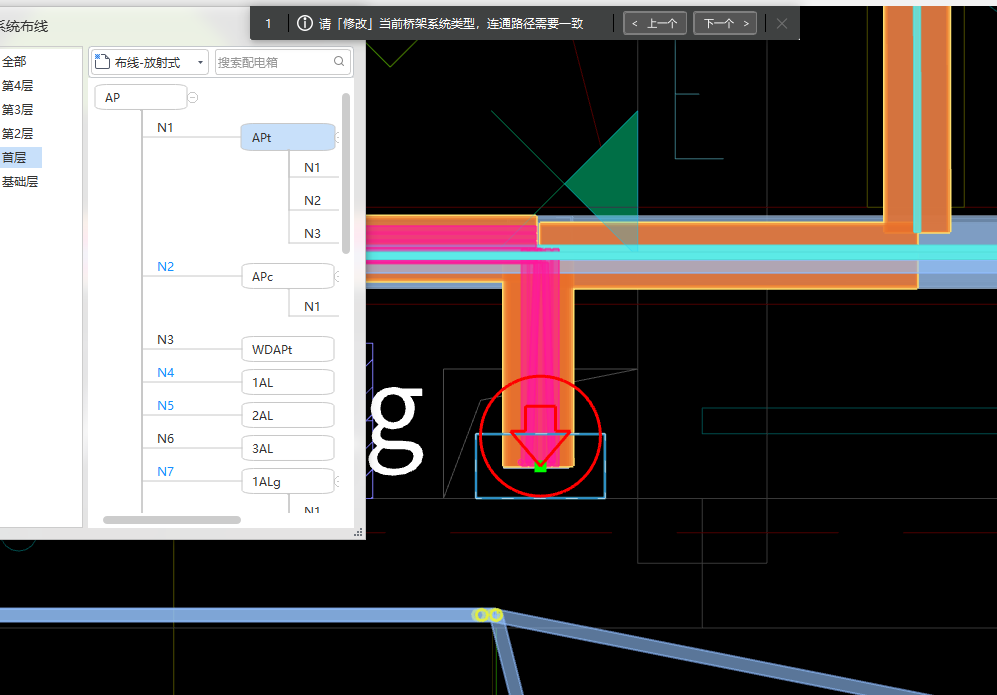Click N2 child circuit under APt
Image resolution: width=997 pixels, height=695 pixels.
point(312,201)
